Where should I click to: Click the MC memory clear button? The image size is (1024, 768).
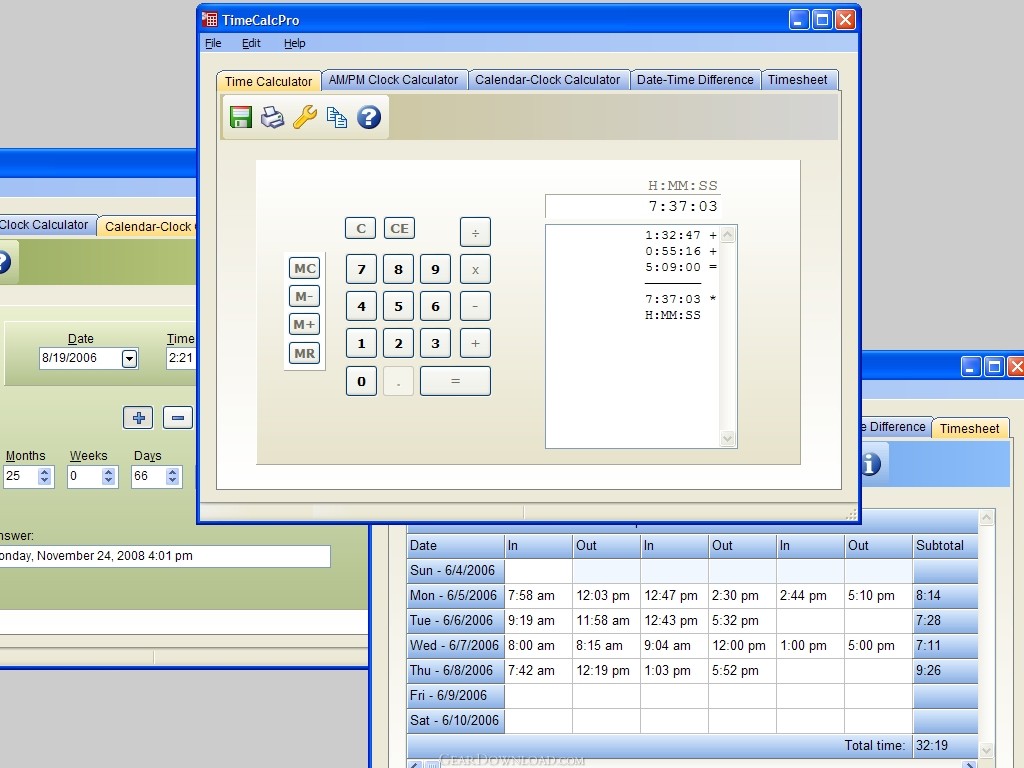(304, 268)
